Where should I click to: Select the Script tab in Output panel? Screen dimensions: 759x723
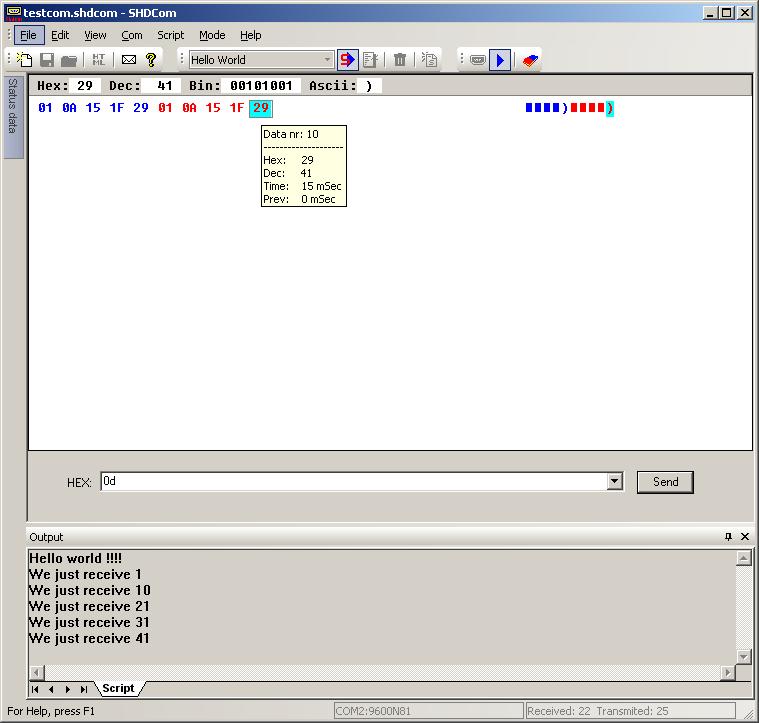pos(118,688)
